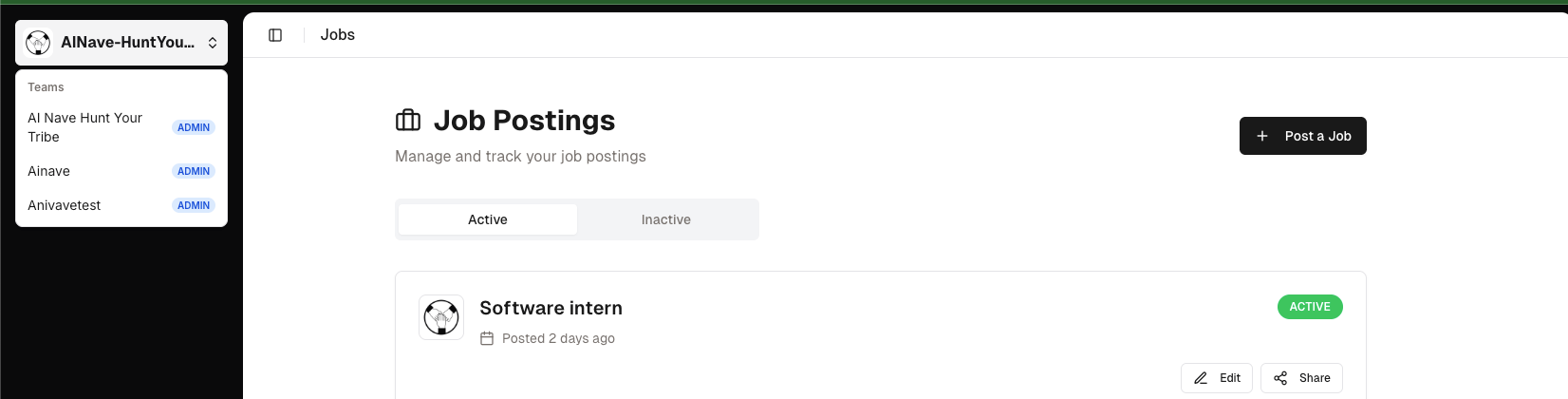1568x399 pixels.
Task: Click the calendar icon near Posted date
Action: pos(487,338)
